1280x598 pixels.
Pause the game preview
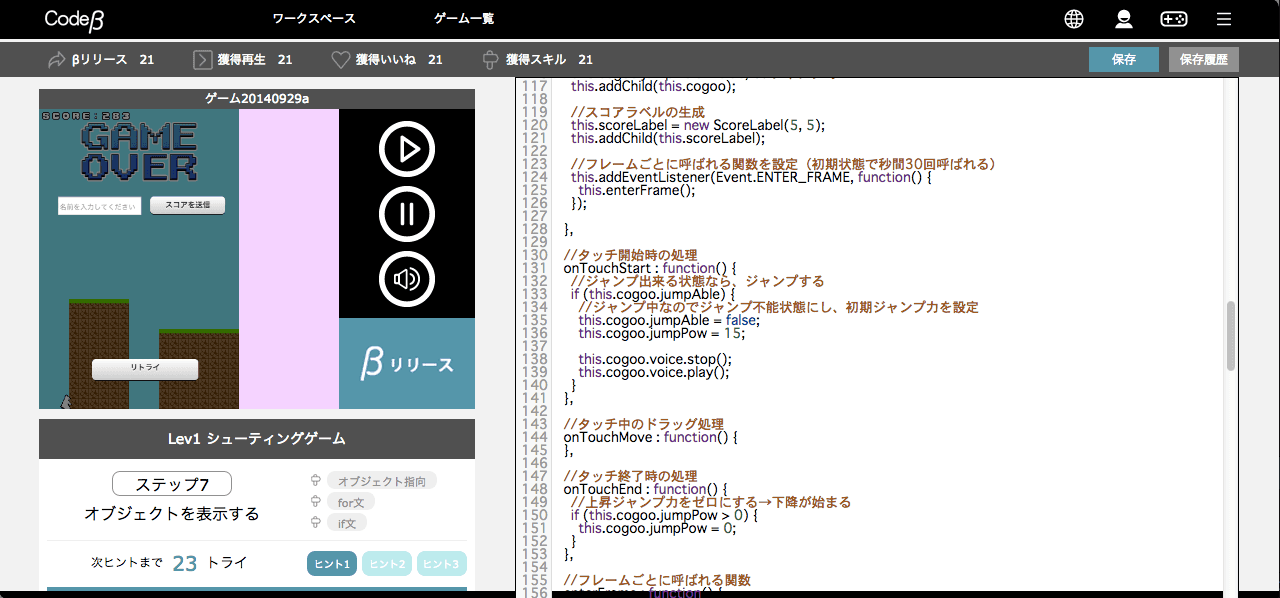click(x=407, y=214)
